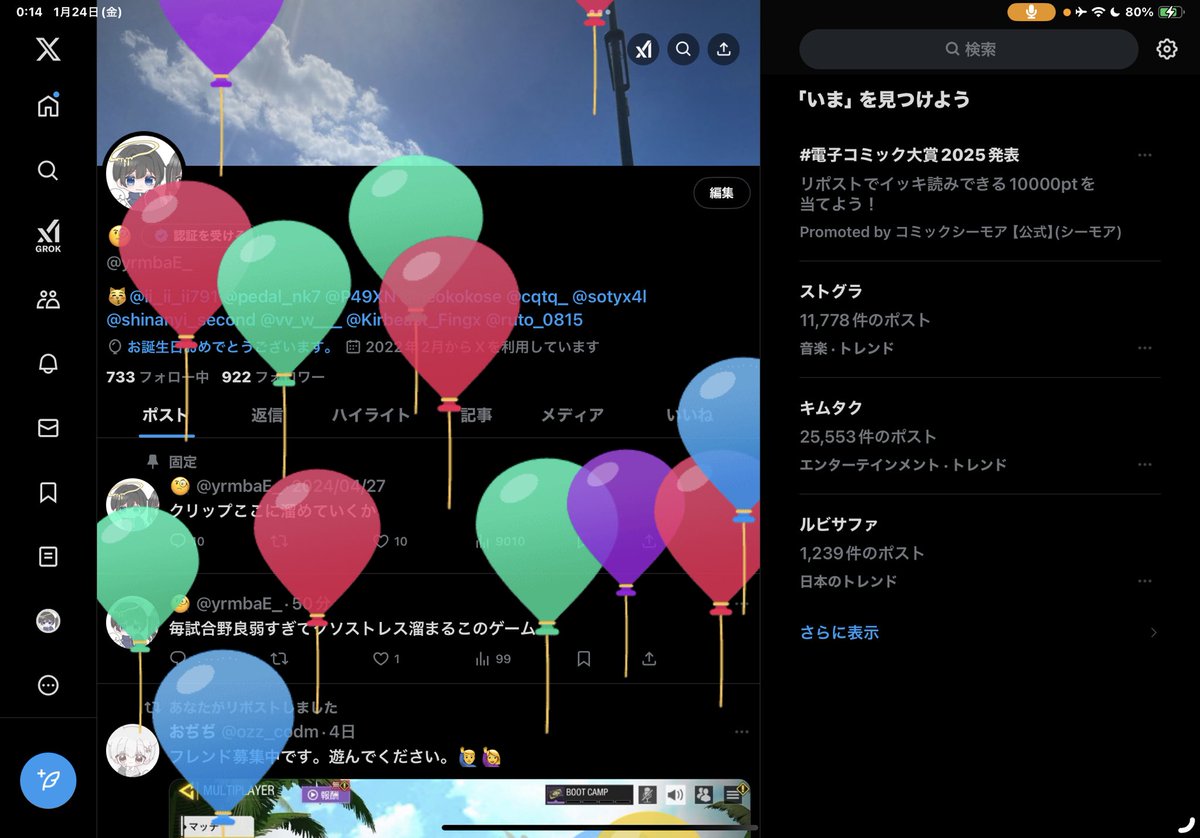Open trend #電子コミック大賞2025発表
This screenshot has width=1200, height=838.
[x=909, y=155]
